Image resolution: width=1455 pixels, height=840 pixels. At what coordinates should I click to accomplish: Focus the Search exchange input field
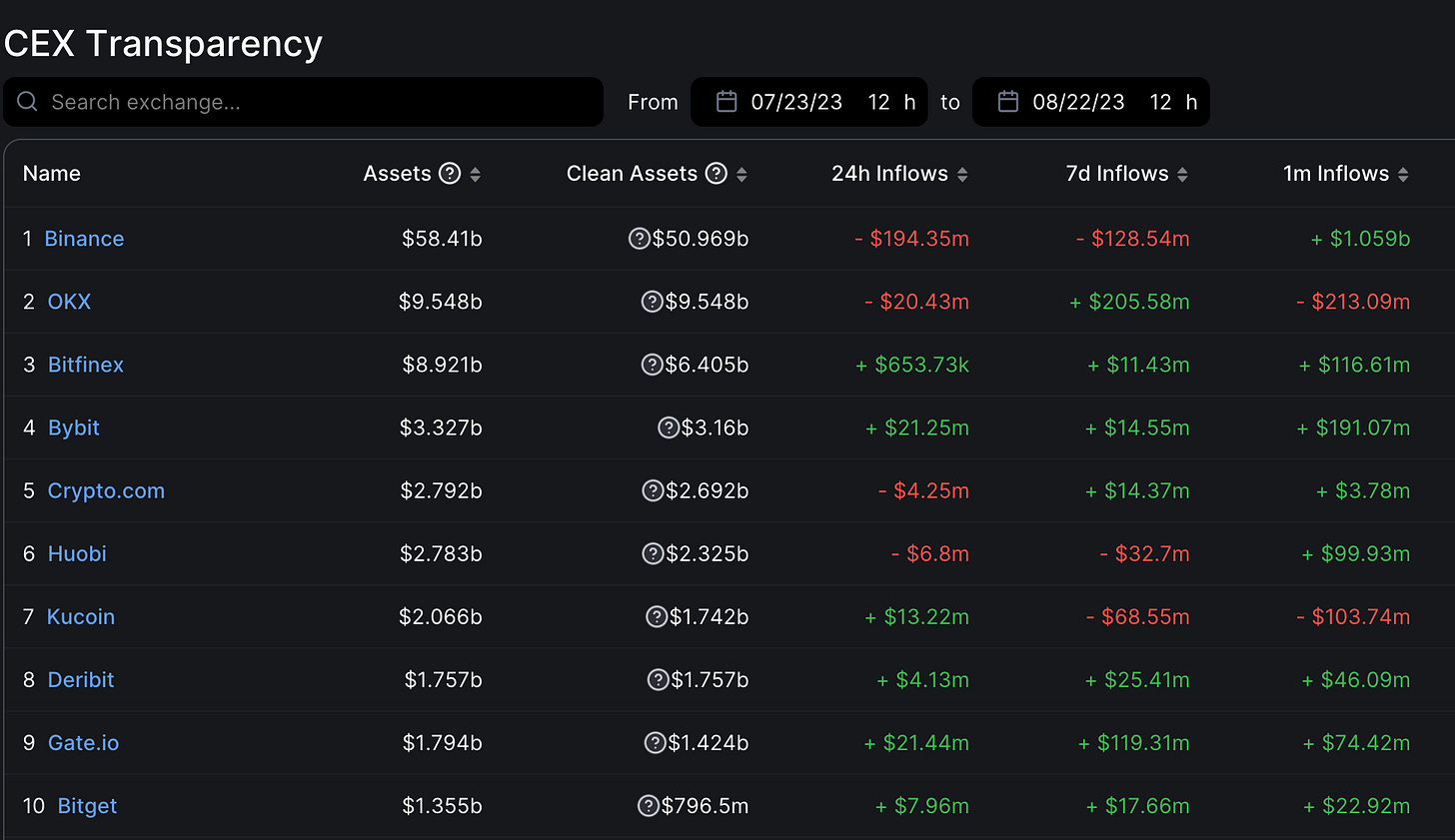(304, 102)
